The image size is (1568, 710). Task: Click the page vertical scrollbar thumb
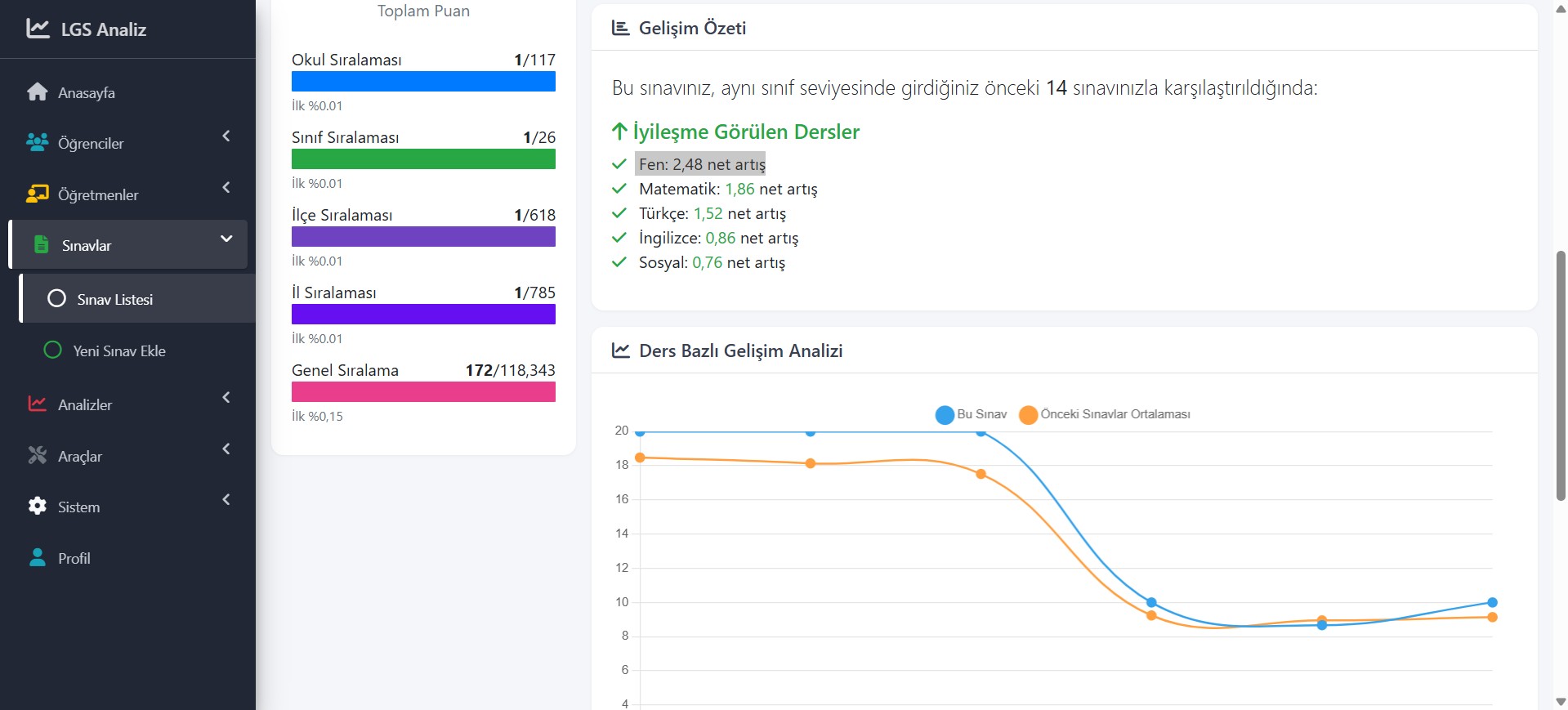1561,376
